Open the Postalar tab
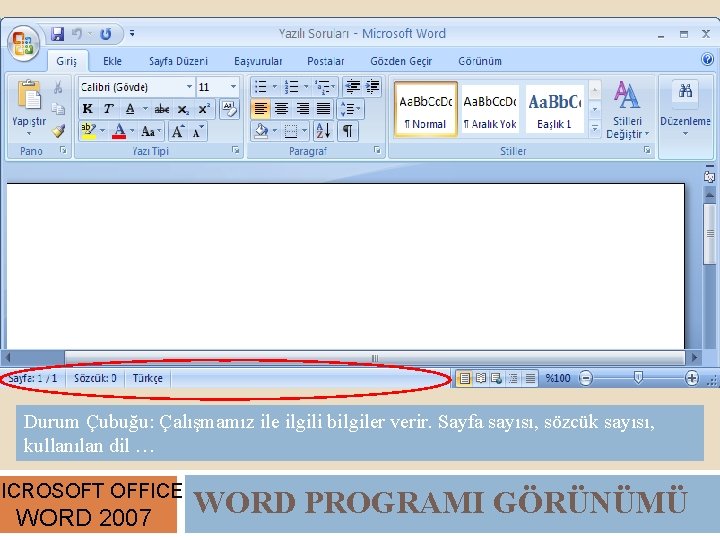 [326, 61]
